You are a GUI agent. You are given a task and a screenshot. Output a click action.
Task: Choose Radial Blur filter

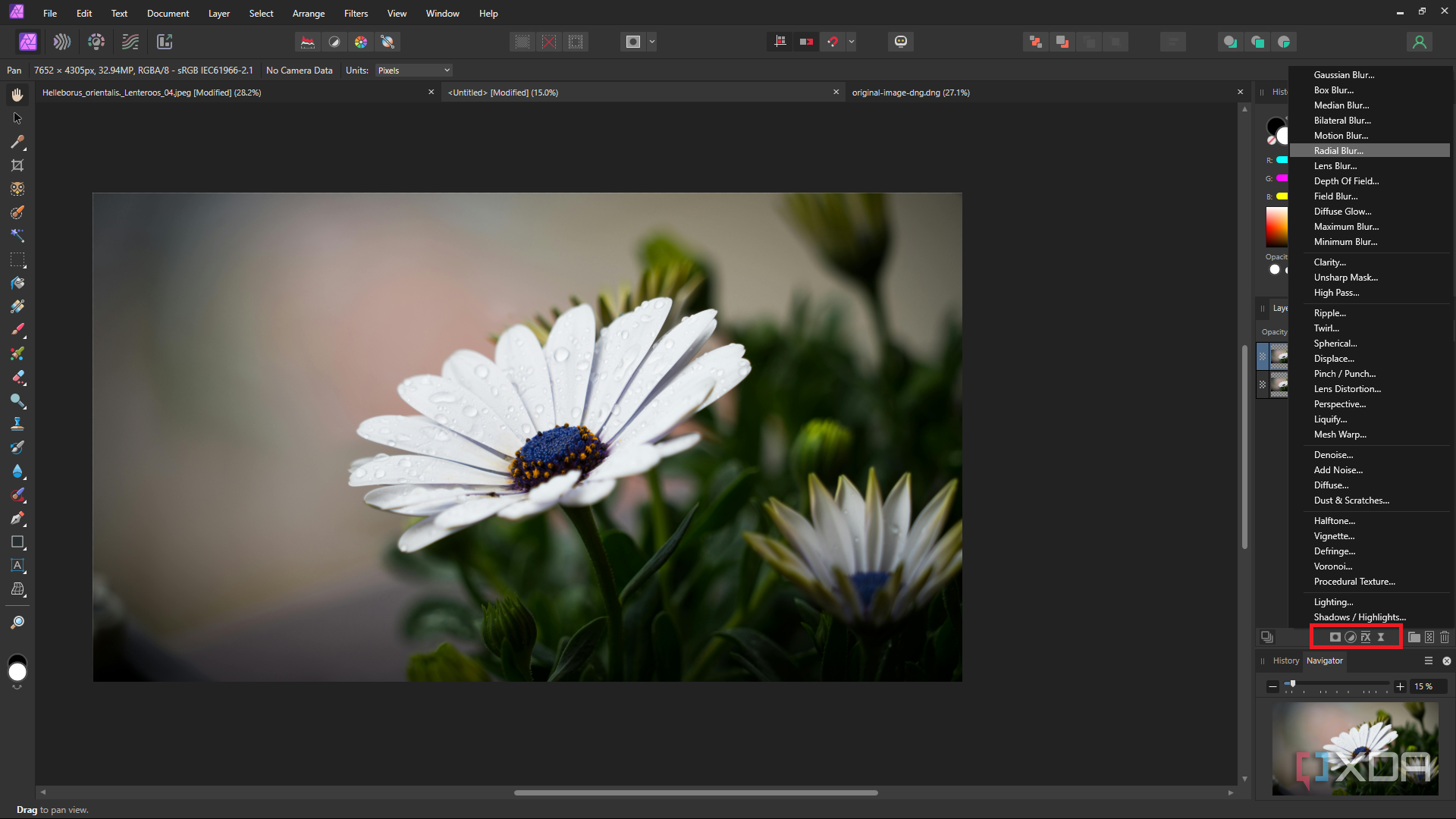pyautogui.click(x=1370, y=151)
